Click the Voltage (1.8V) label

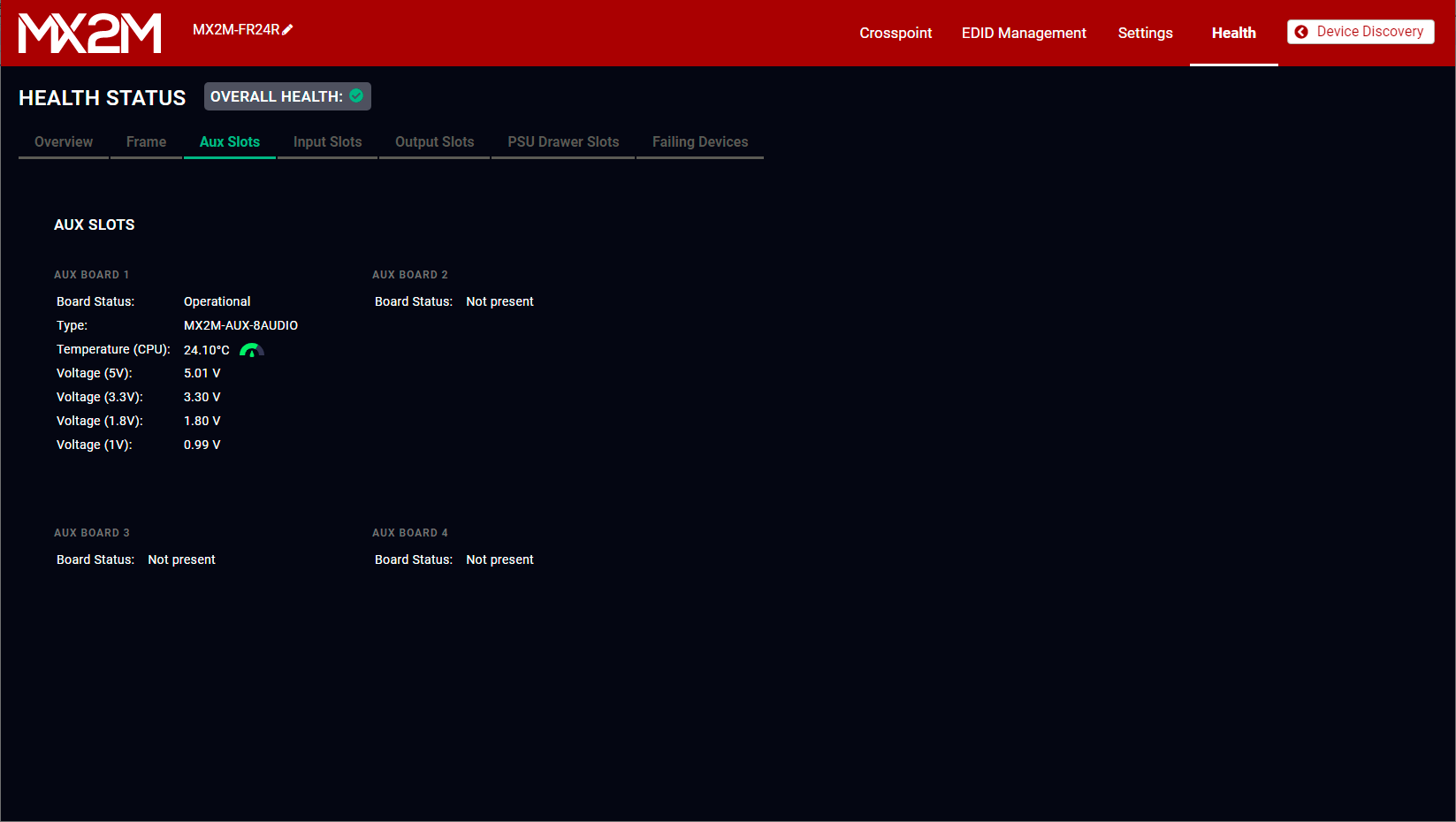coord(100,421)
